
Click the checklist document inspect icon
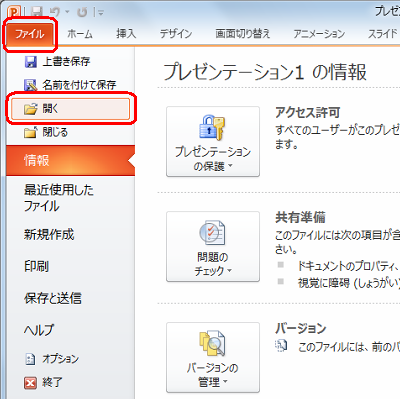click(x=212, y=233)
